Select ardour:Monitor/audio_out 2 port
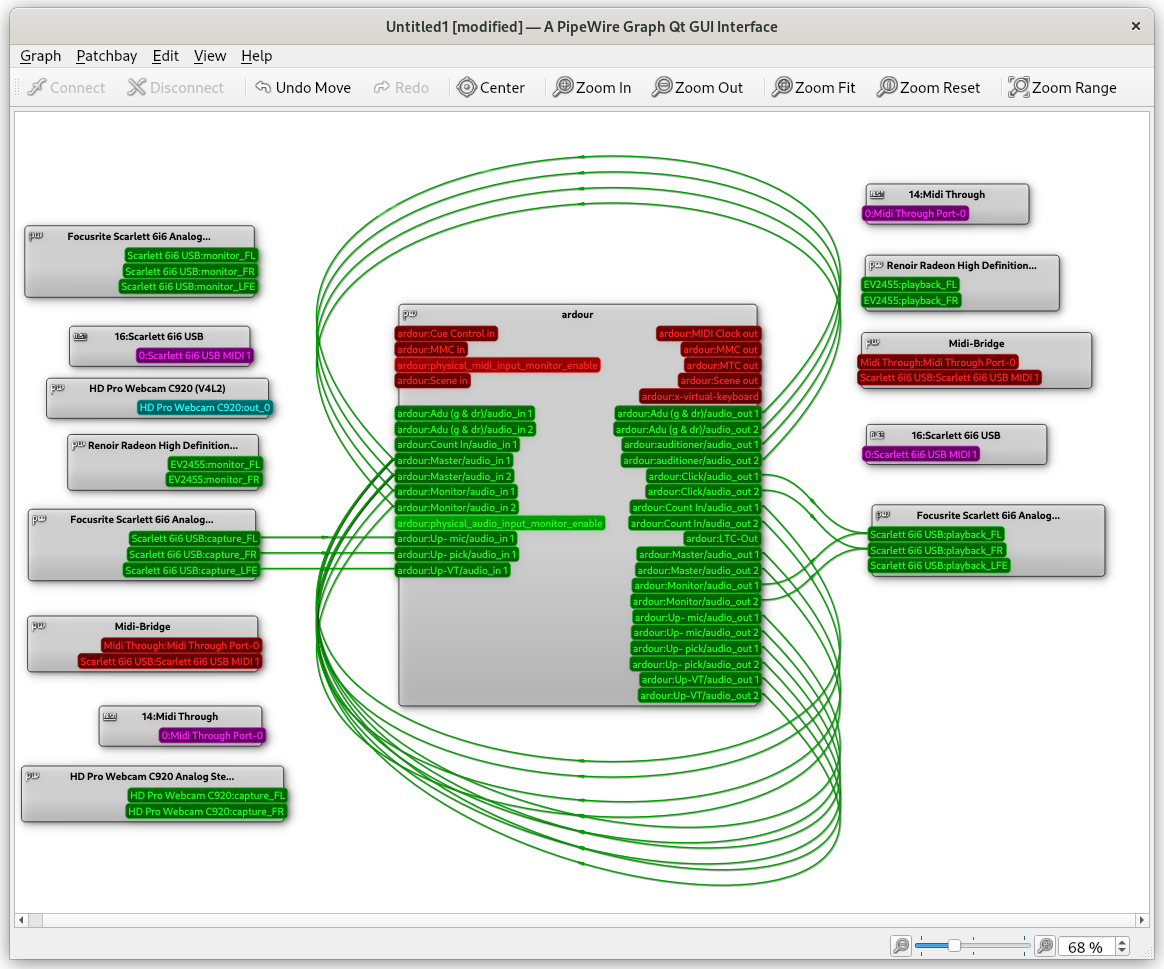The height and width of the screenshot is (969, 1164). (x=696, y=602)
